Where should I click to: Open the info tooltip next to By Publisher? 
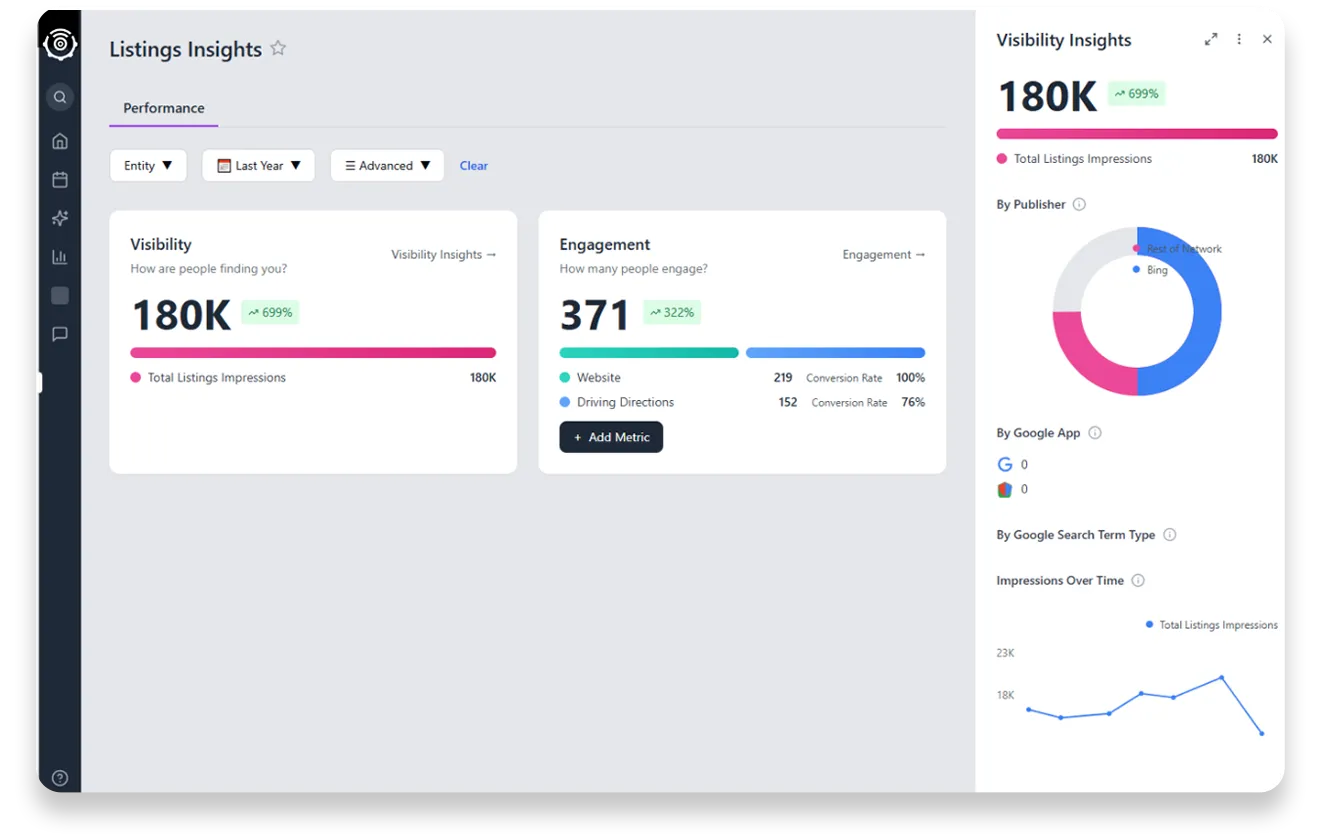(1078, 204)
